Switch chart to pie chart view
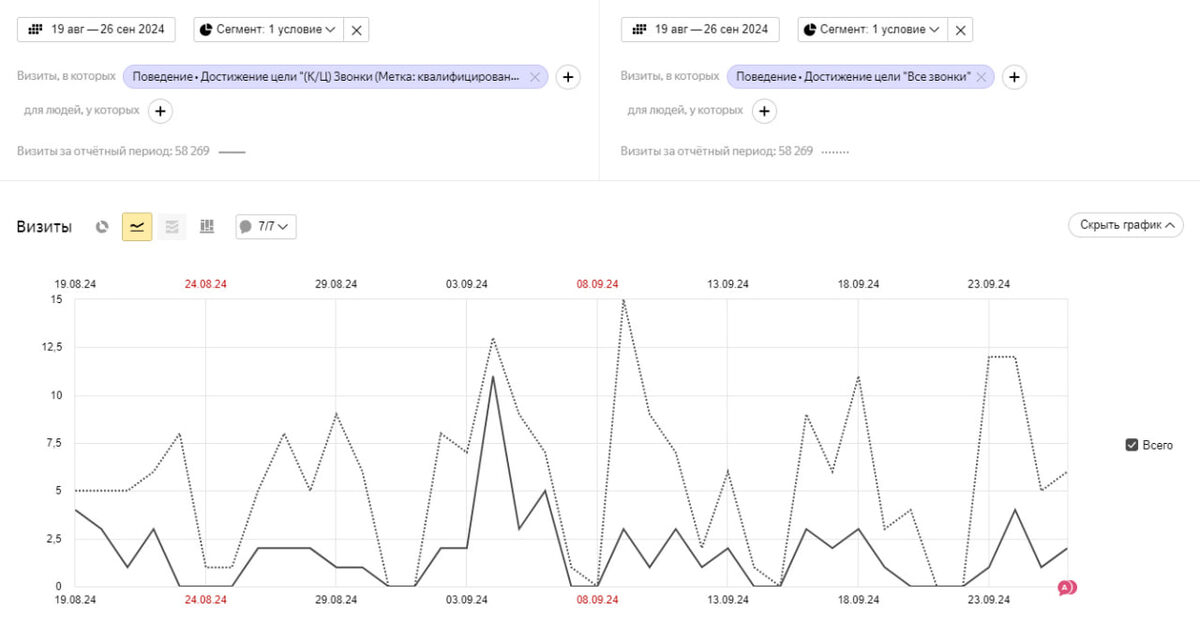The width and height of the screenshot is (1200, 625). (x=102, y=227)
